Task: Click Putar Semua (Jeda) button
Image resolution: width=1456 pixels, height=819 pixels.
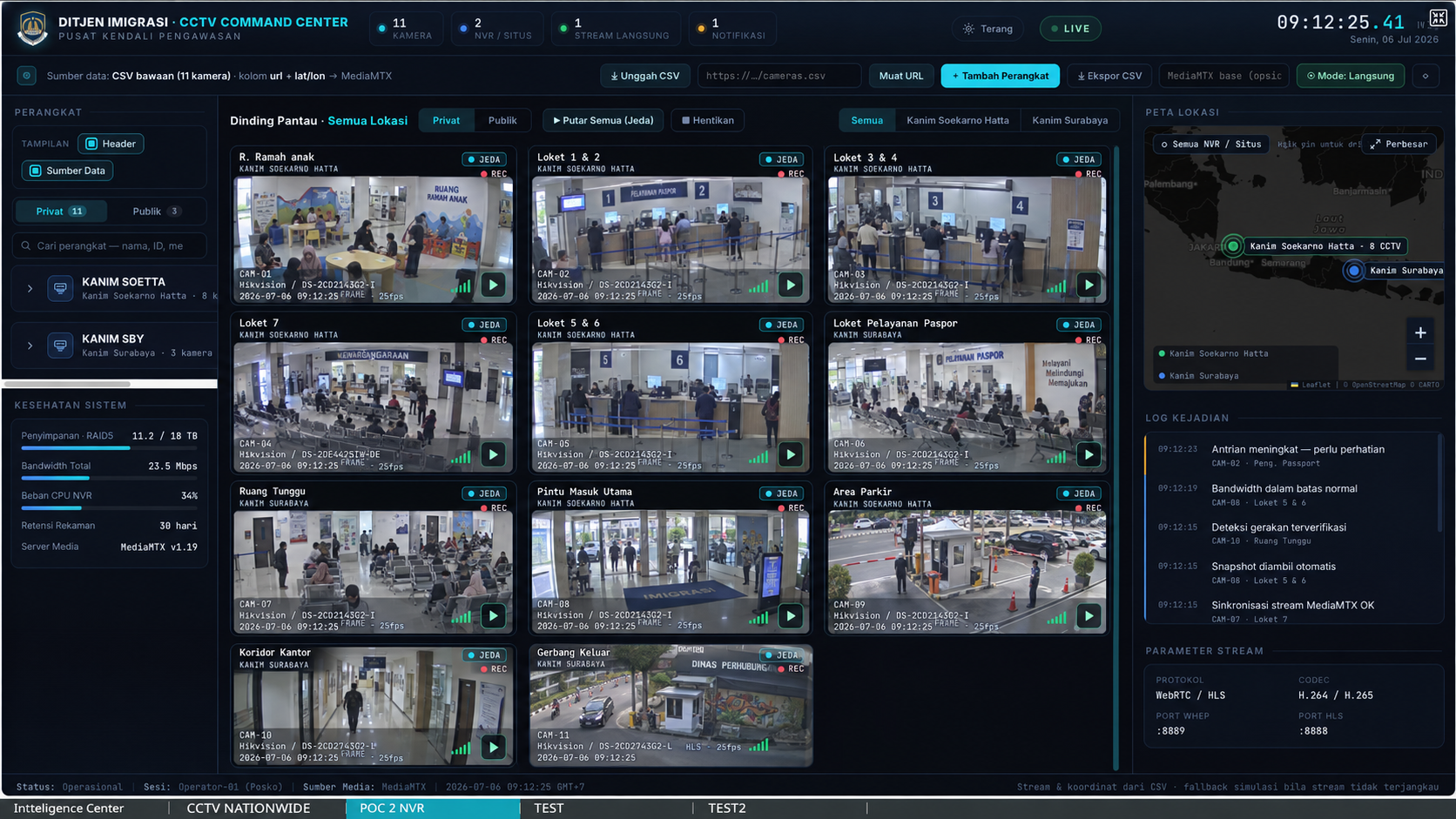Action: coord(603,120)
